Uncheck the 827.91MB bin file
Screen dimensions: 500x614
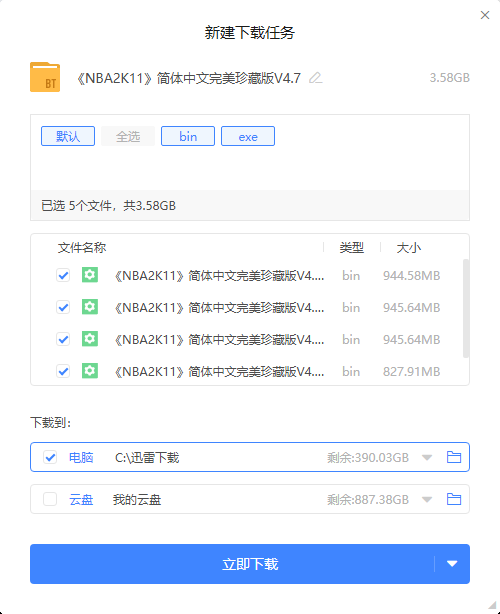click(63, 371)
